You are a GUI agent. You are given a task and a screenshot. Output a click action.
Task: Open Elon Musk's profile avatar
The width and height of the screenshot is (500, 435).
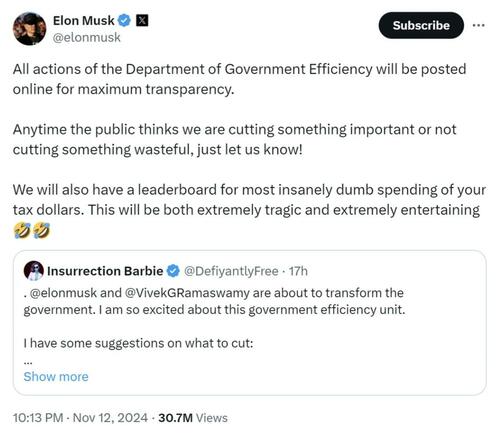[x=29, y=29]
